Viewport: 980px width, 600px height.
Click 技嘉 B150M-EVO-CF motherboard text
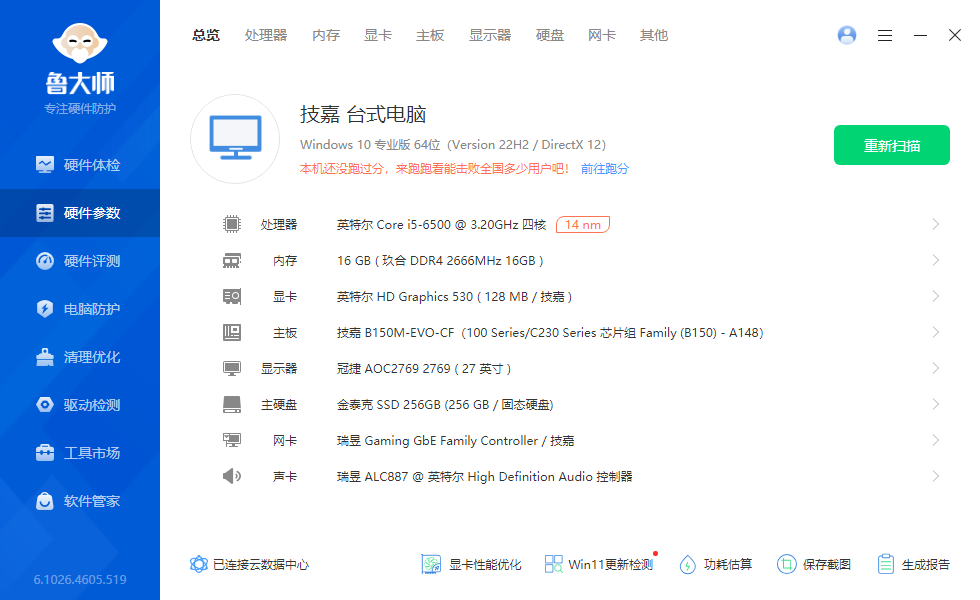[550, 332]
